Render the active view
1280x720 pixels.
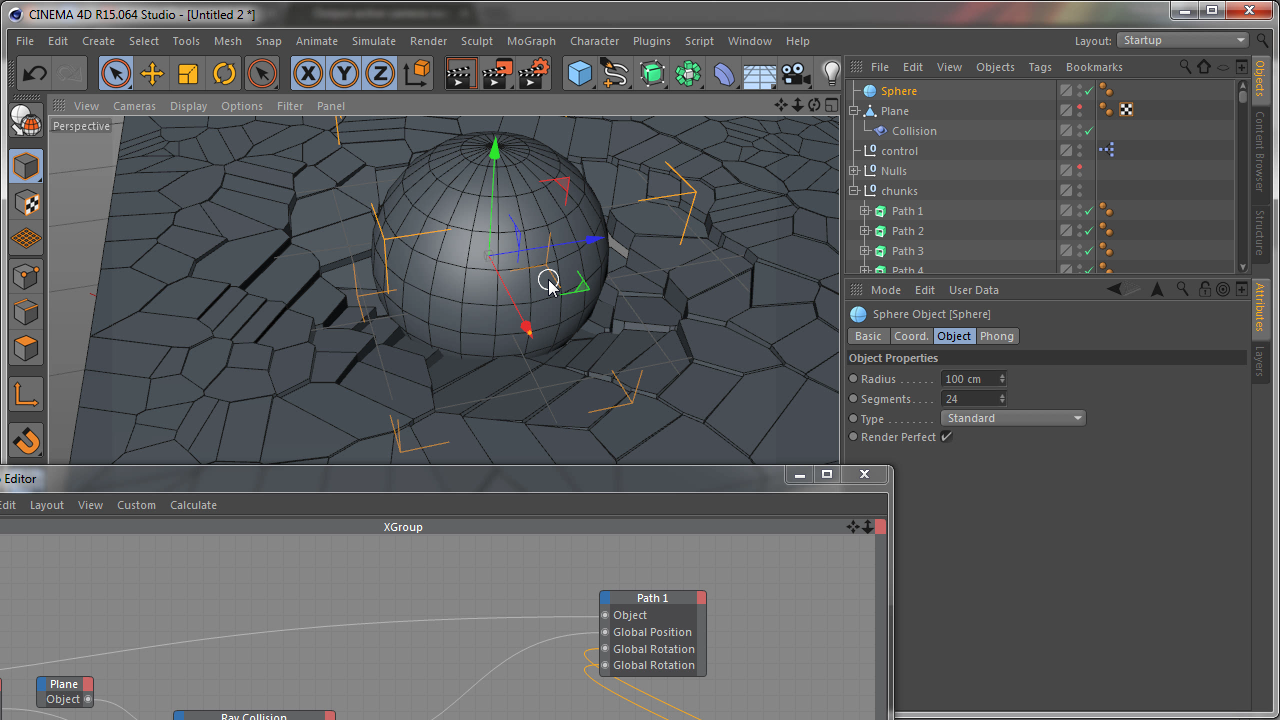[461, 73]
